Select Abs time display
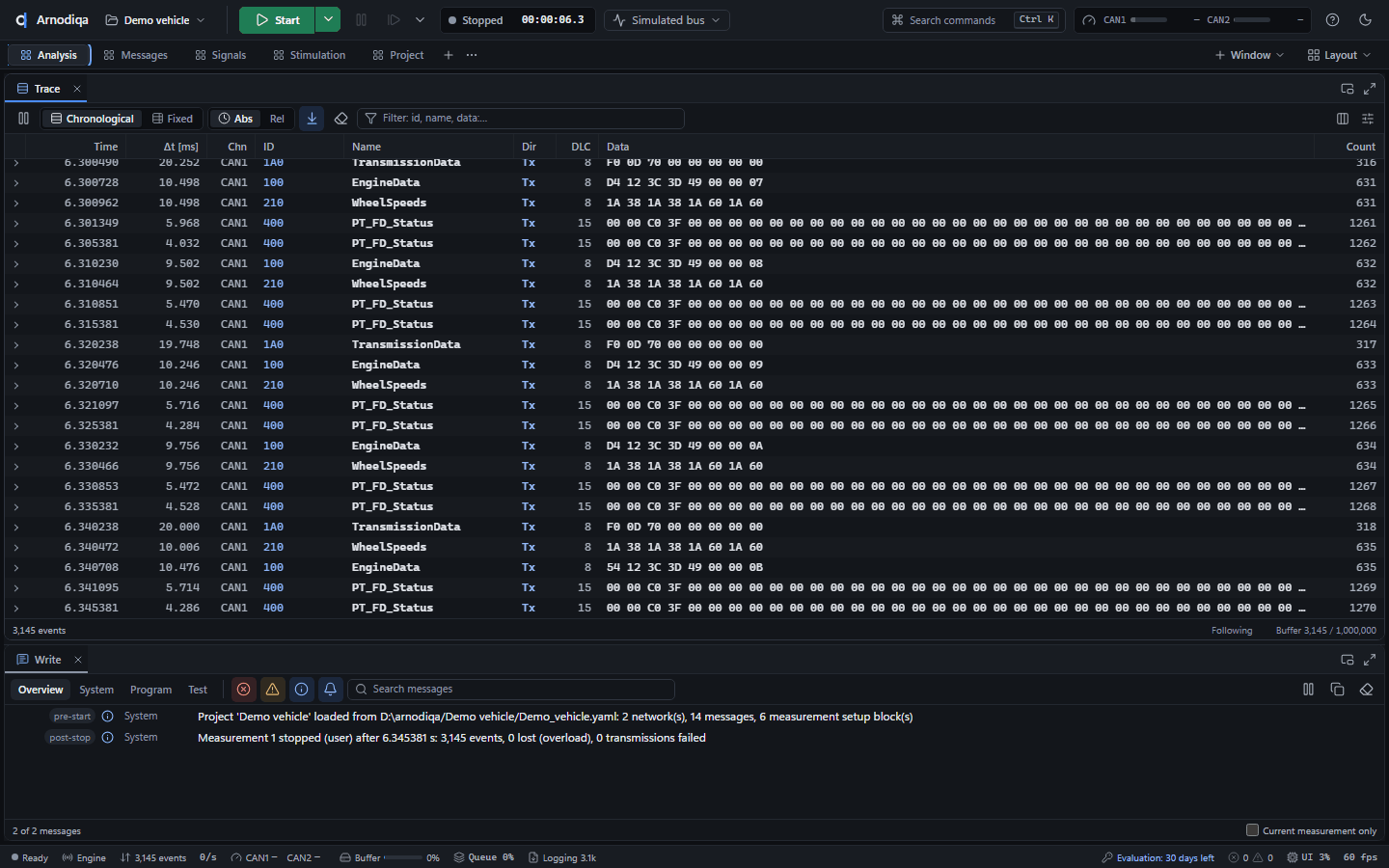The height and width of the screenshot is (868, 1389). (235, 119)
